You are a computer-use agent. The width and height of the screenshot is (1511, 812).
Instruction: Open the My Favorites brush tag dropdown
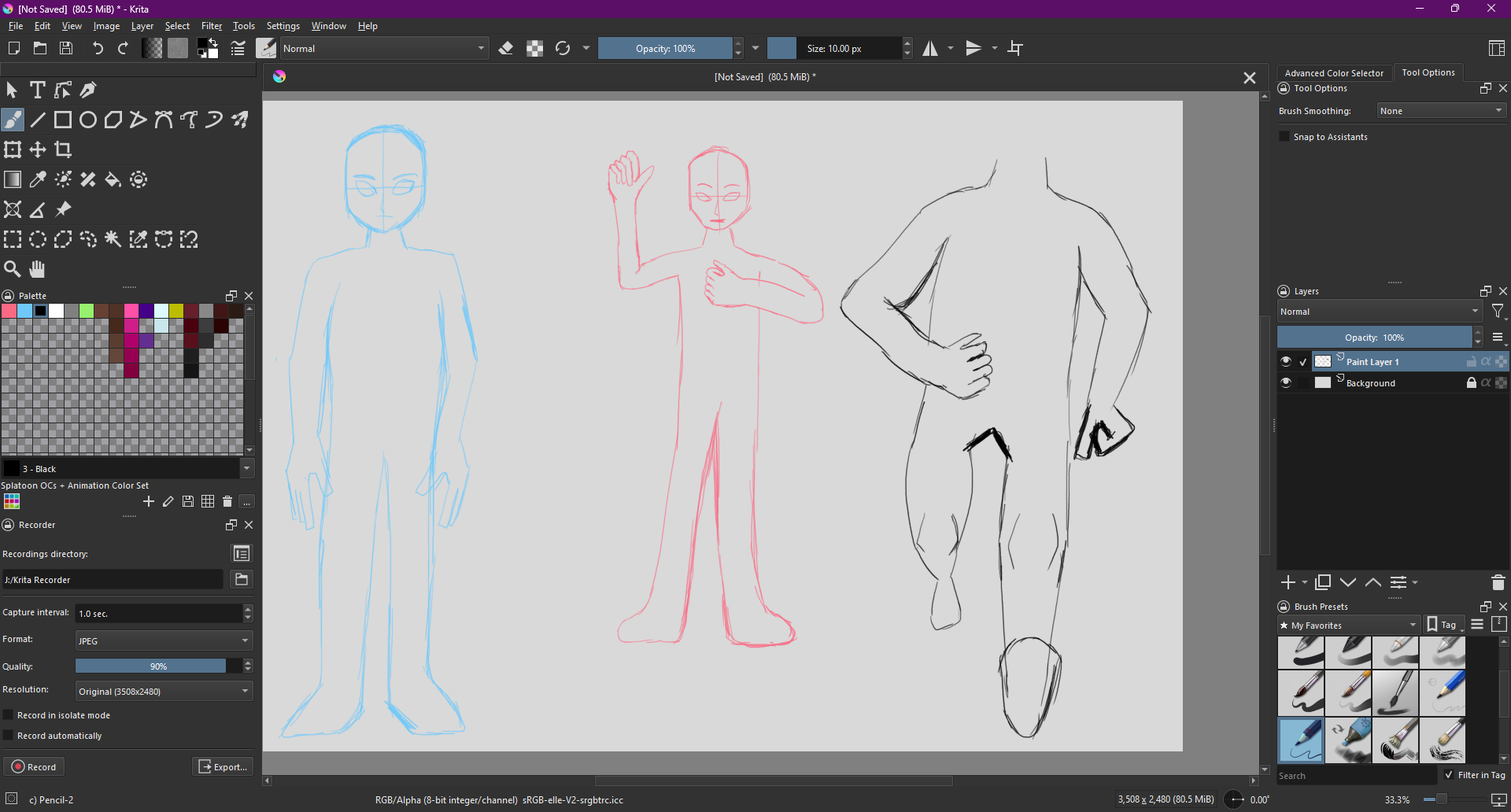[1349, 626]
